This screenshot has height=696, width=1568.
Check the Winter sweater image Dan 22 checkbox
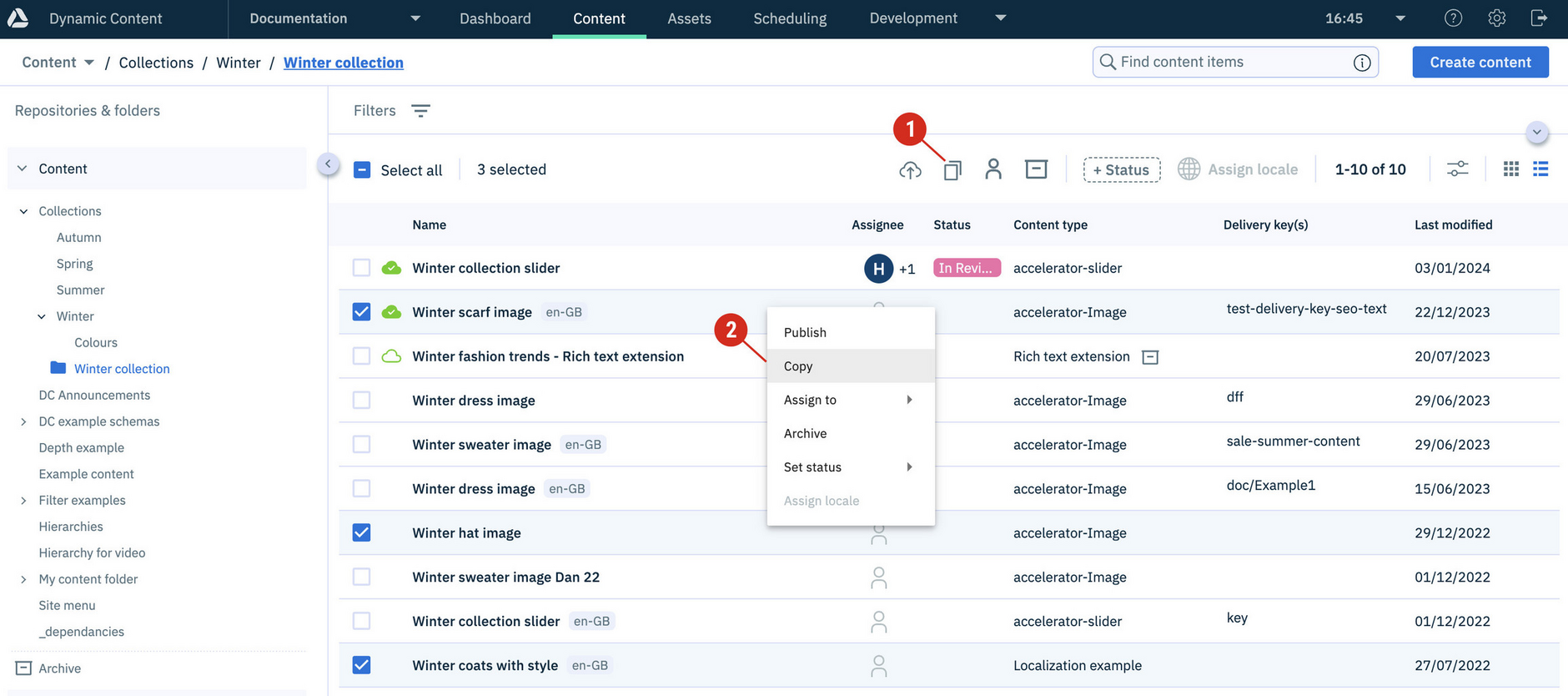click(x=361, y=577)
